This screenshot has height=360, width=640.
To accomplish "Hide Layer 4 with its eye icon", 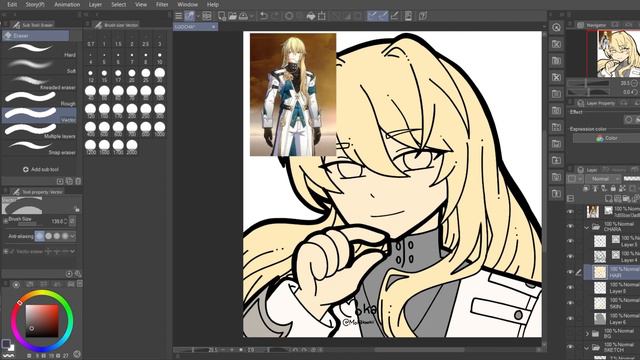I will click(x=571, y=256).
